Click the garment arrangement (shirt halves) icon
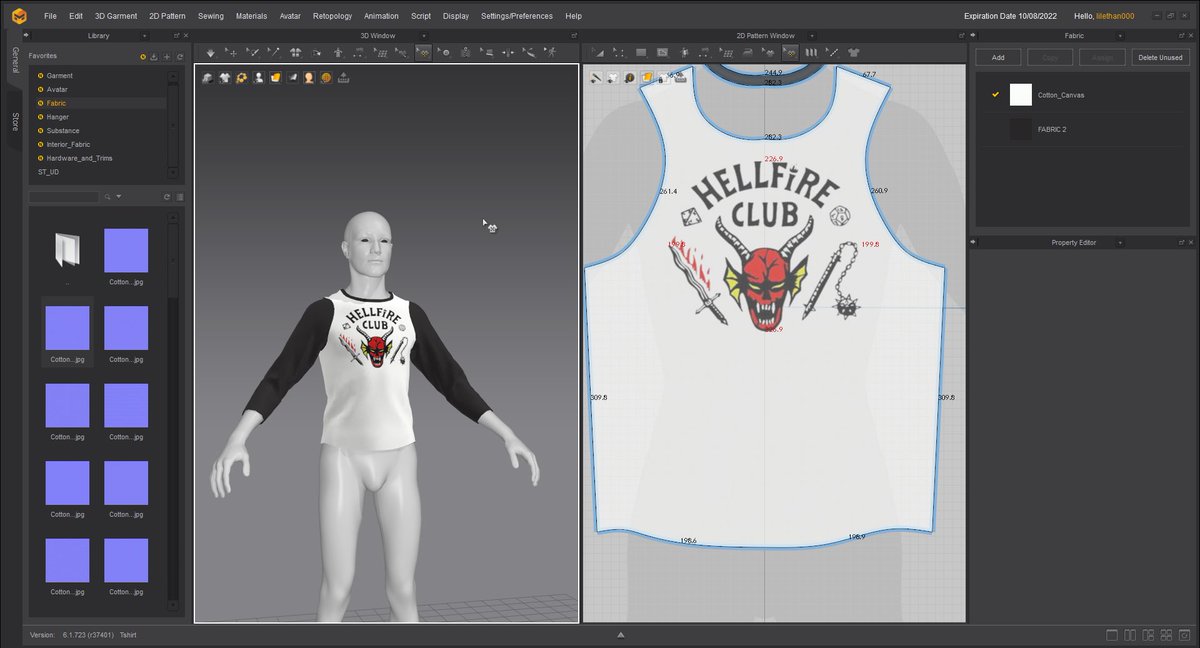The height and width of the screenshot is (648, 1200). (296, 52)
